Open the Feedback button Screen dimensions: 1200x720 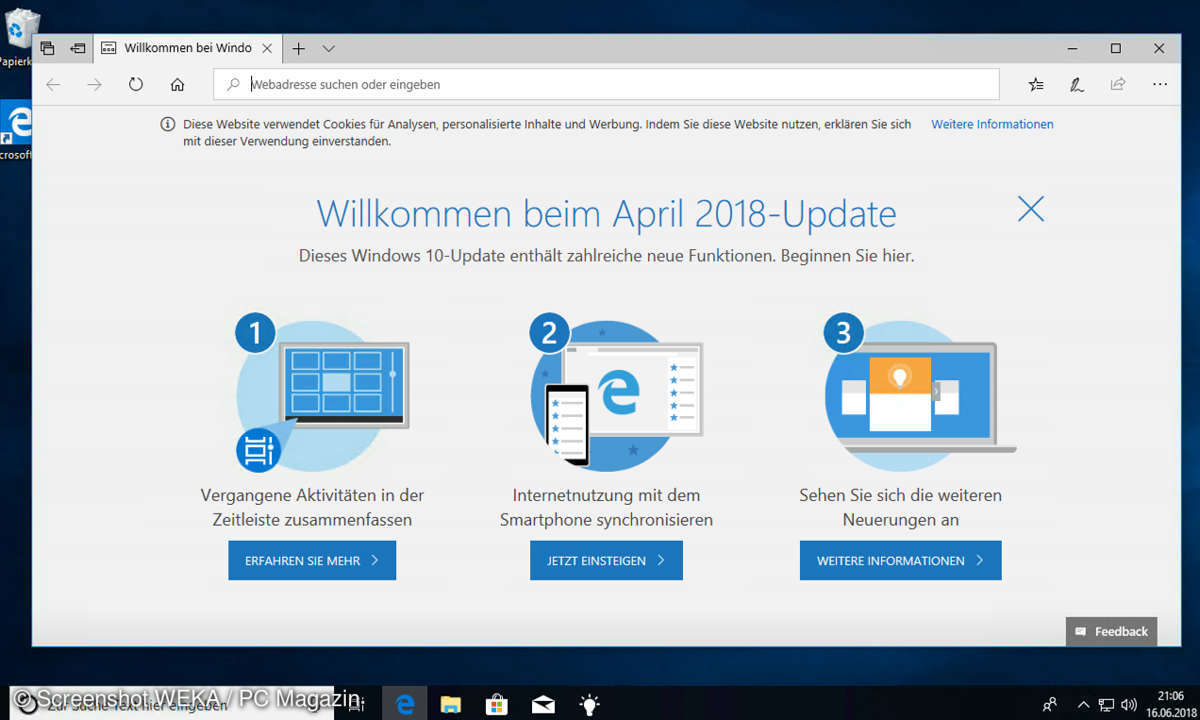pyautogui.click(x=1111, y=632)
